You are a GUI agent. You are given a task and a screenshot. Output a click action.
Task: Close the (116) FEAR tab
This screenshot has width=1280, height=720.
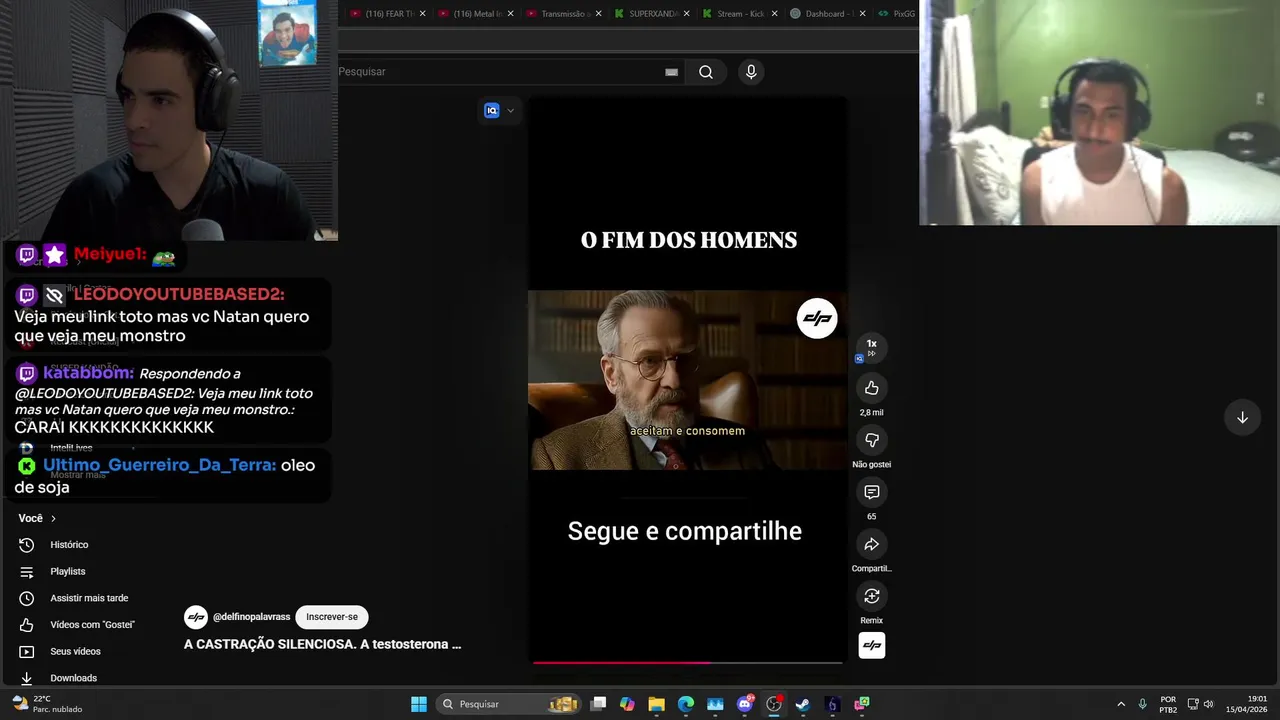(x=422, y=14)
